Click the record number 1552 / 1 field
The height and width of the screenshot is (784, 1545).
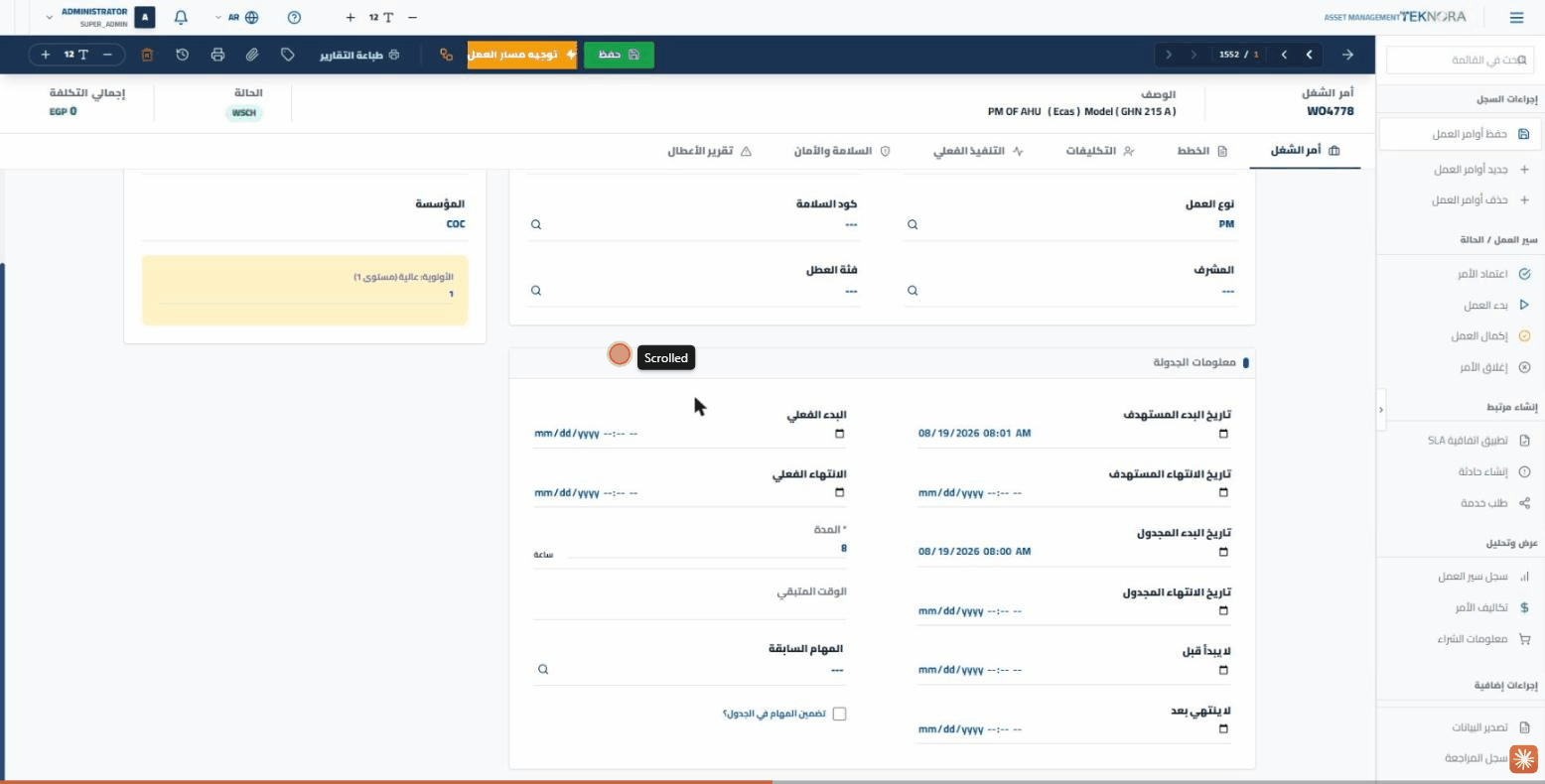[x=1238, y=55]
